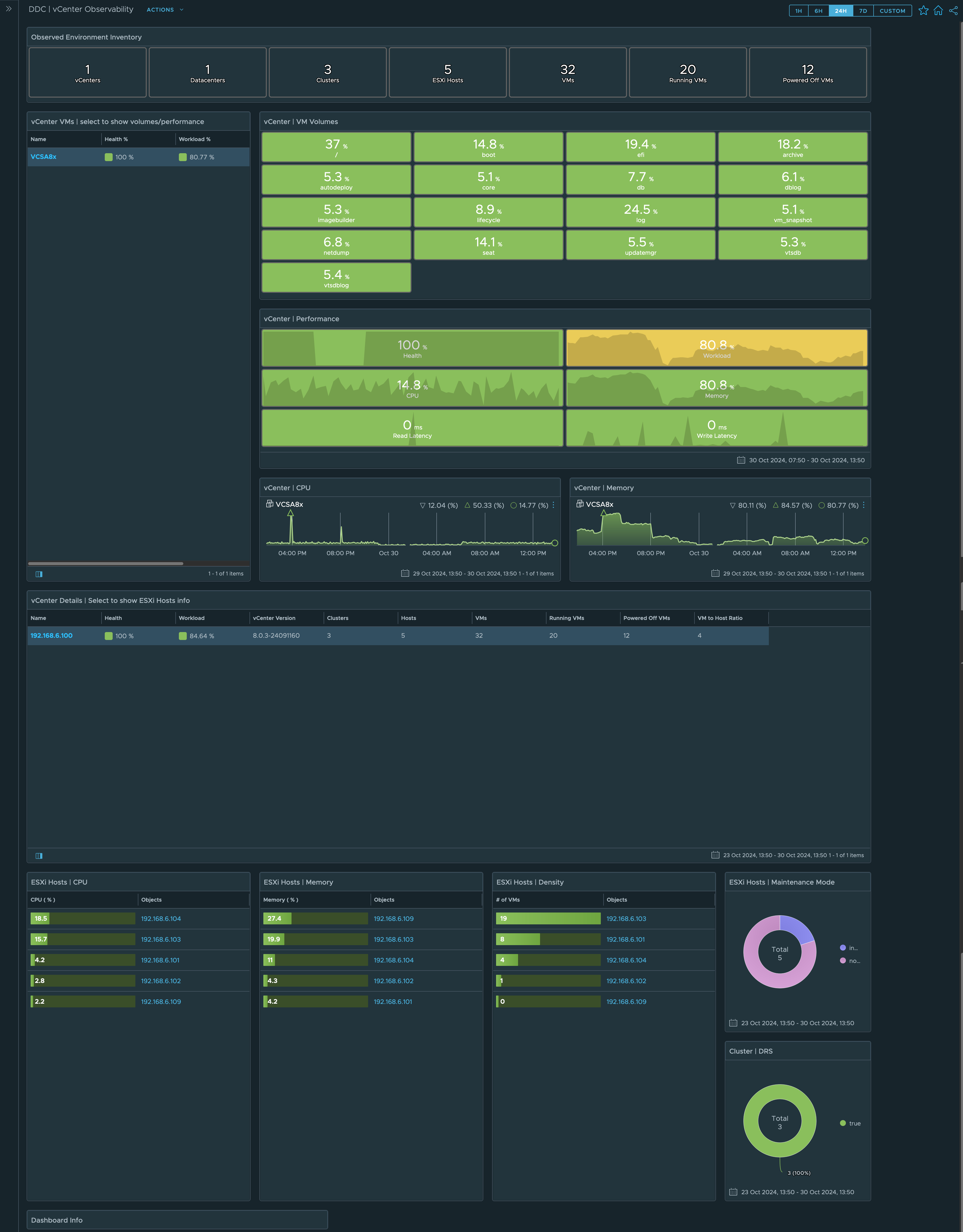The image size is (963, 1232).
Task: Select the VCSA8x VM row
Action: pos(43,157)
